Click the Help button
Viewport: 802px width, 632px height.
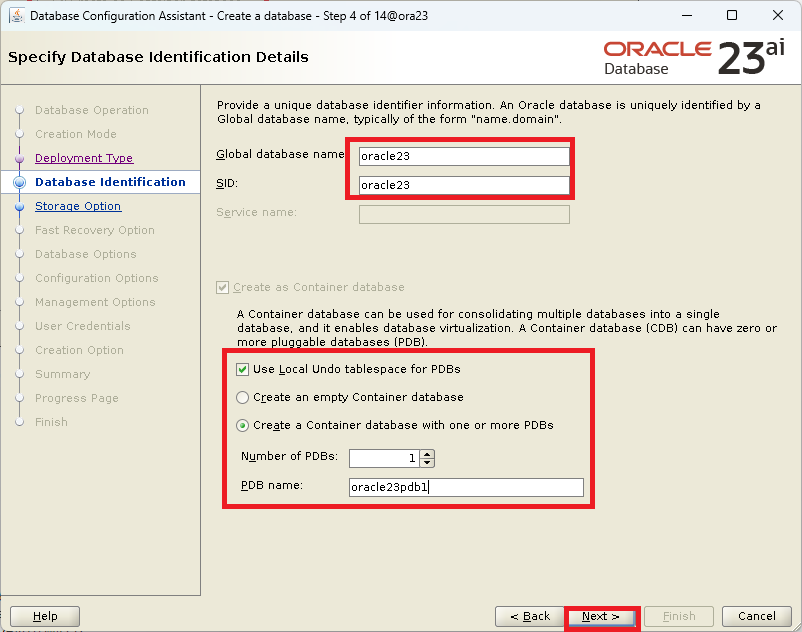pos(45,616)
